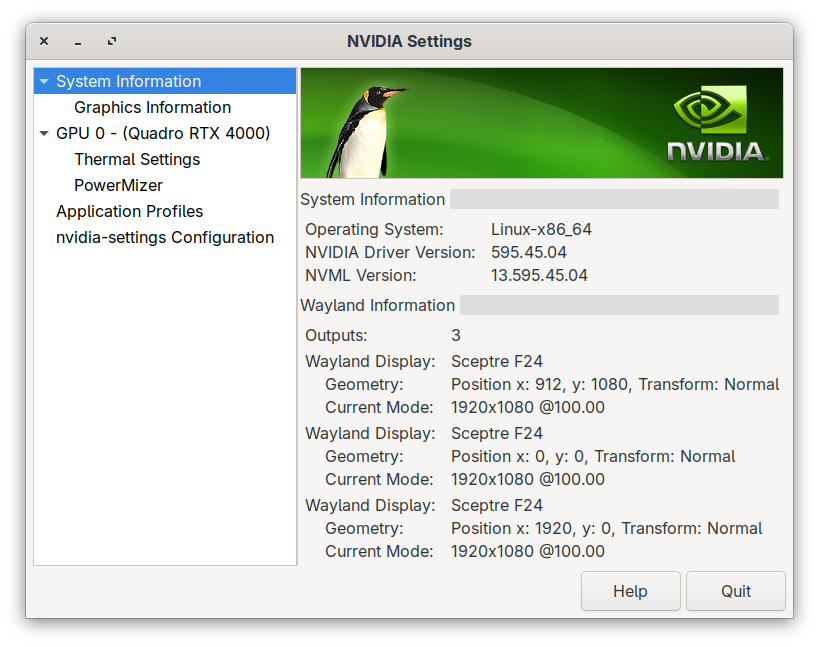Click the Linux-x86_64 operating system value
The width and height of the screenshot is (819, 647).
(x=541, y=229)
